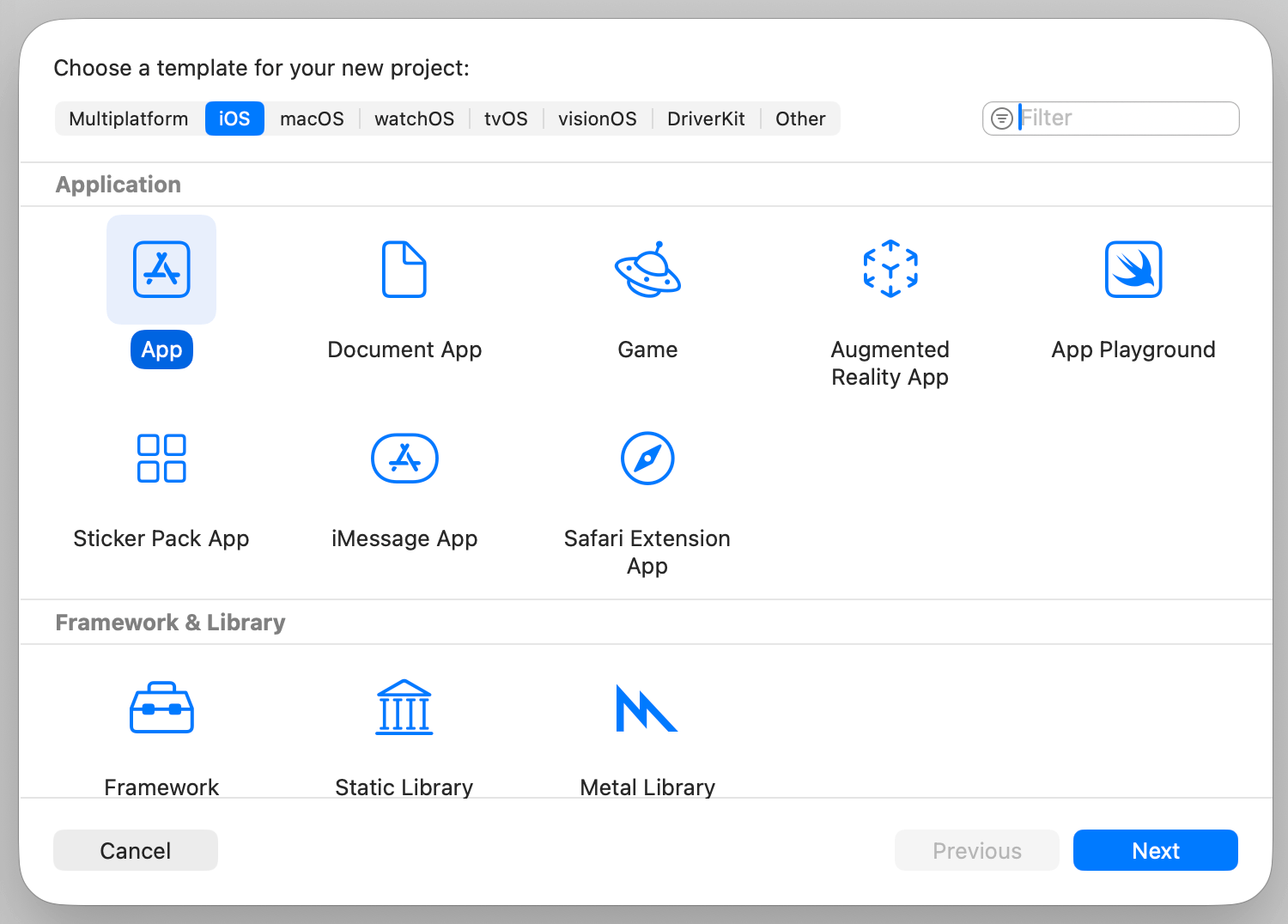Choose the App Playground Swift icon
Viewport: 1288px width, 924px height.
coord(1133,270)
